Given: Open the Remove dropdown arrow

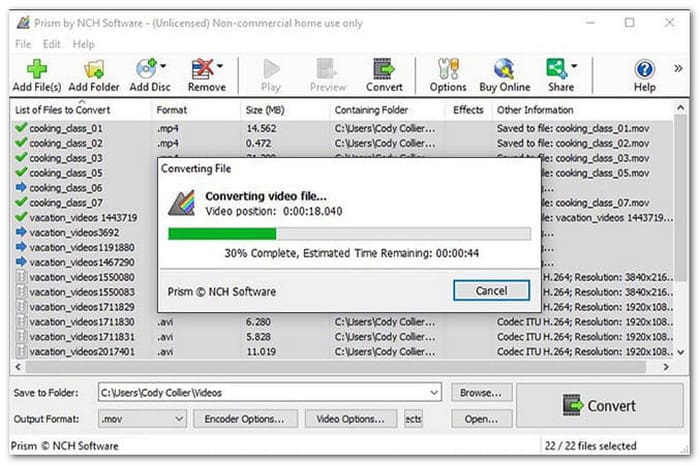Looking at the screenshot, I should click(220, 66).
